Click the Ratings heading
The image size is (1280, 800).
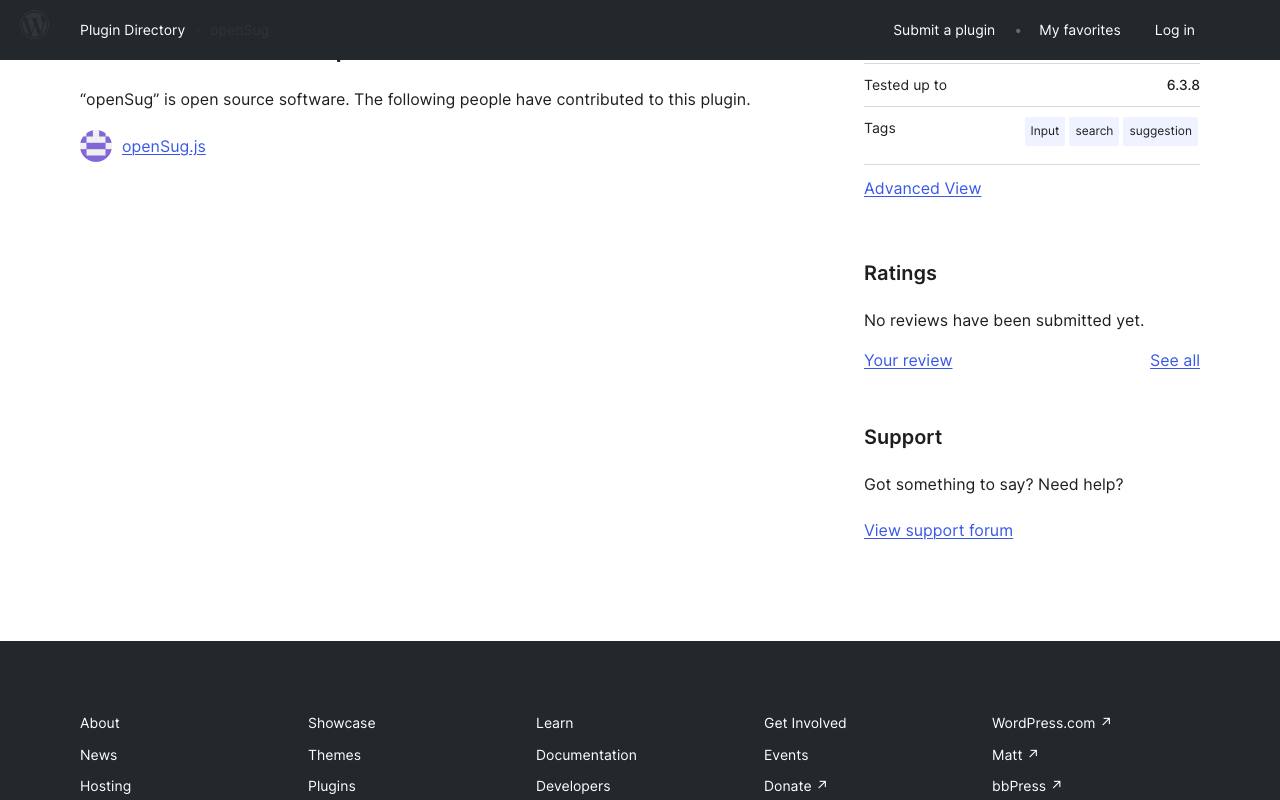900,273
